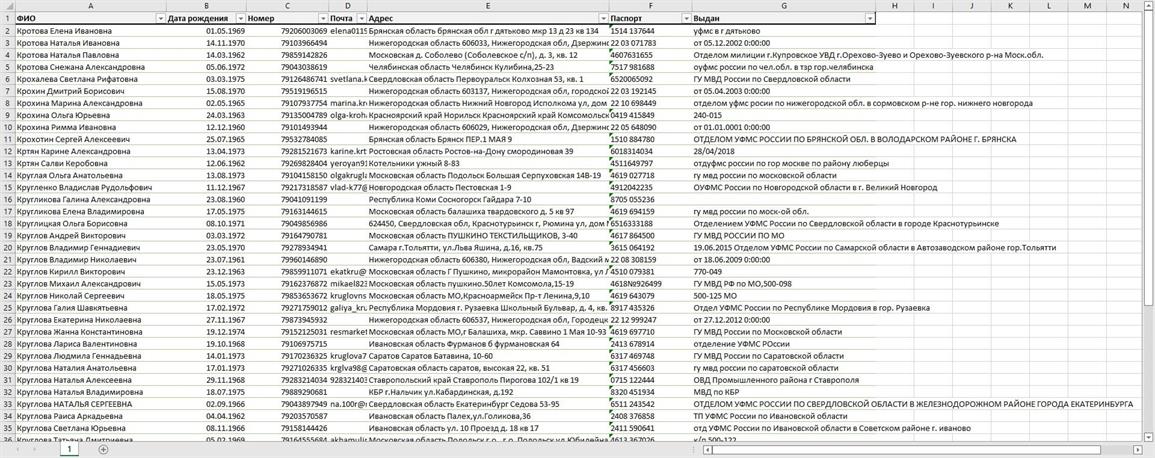Open the Дата рождения filter dropdown
The image size is (1155, 458).
[241, 18]
